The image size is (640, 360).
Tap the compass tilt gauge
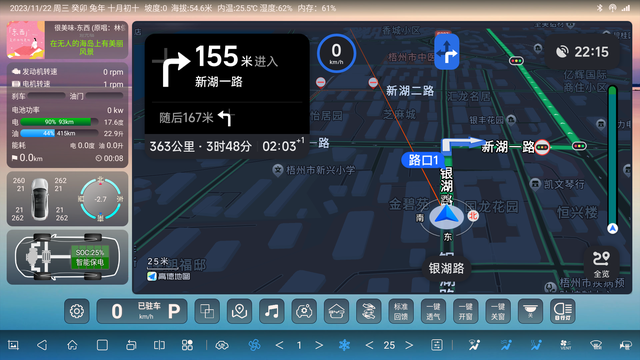(100, 199)
